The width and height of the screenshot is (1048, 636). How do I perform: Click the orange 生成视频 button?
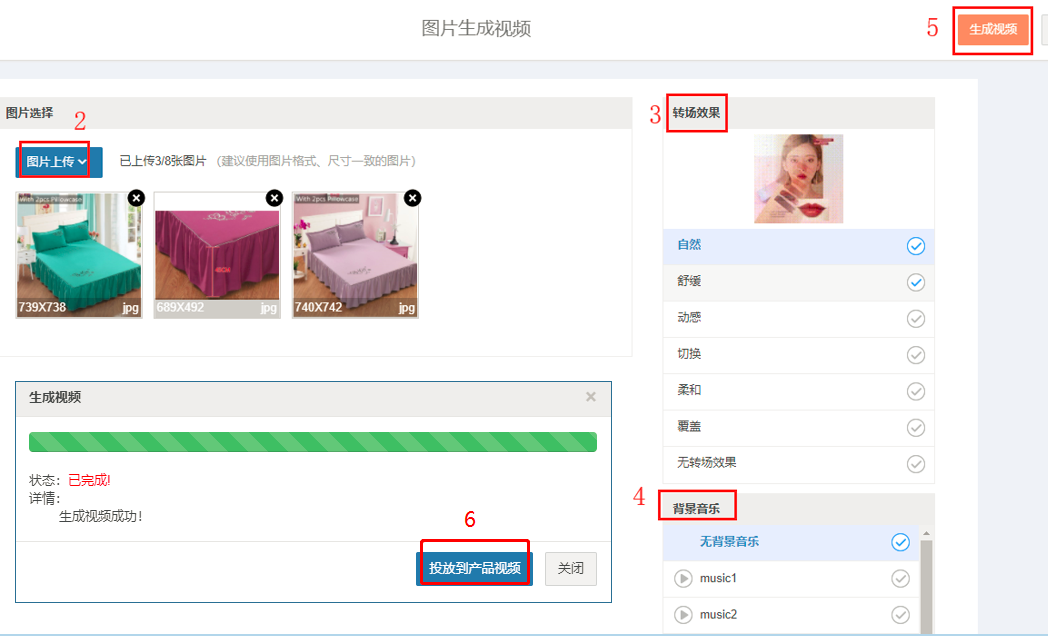pos(993,30)
